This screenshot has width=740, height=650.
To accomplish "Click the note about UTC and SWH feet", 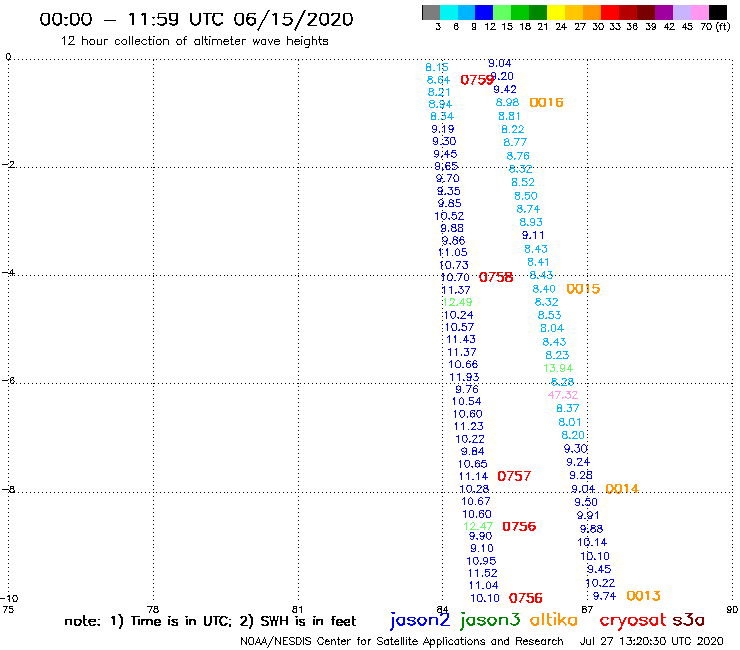I will [x=210, y=621].
